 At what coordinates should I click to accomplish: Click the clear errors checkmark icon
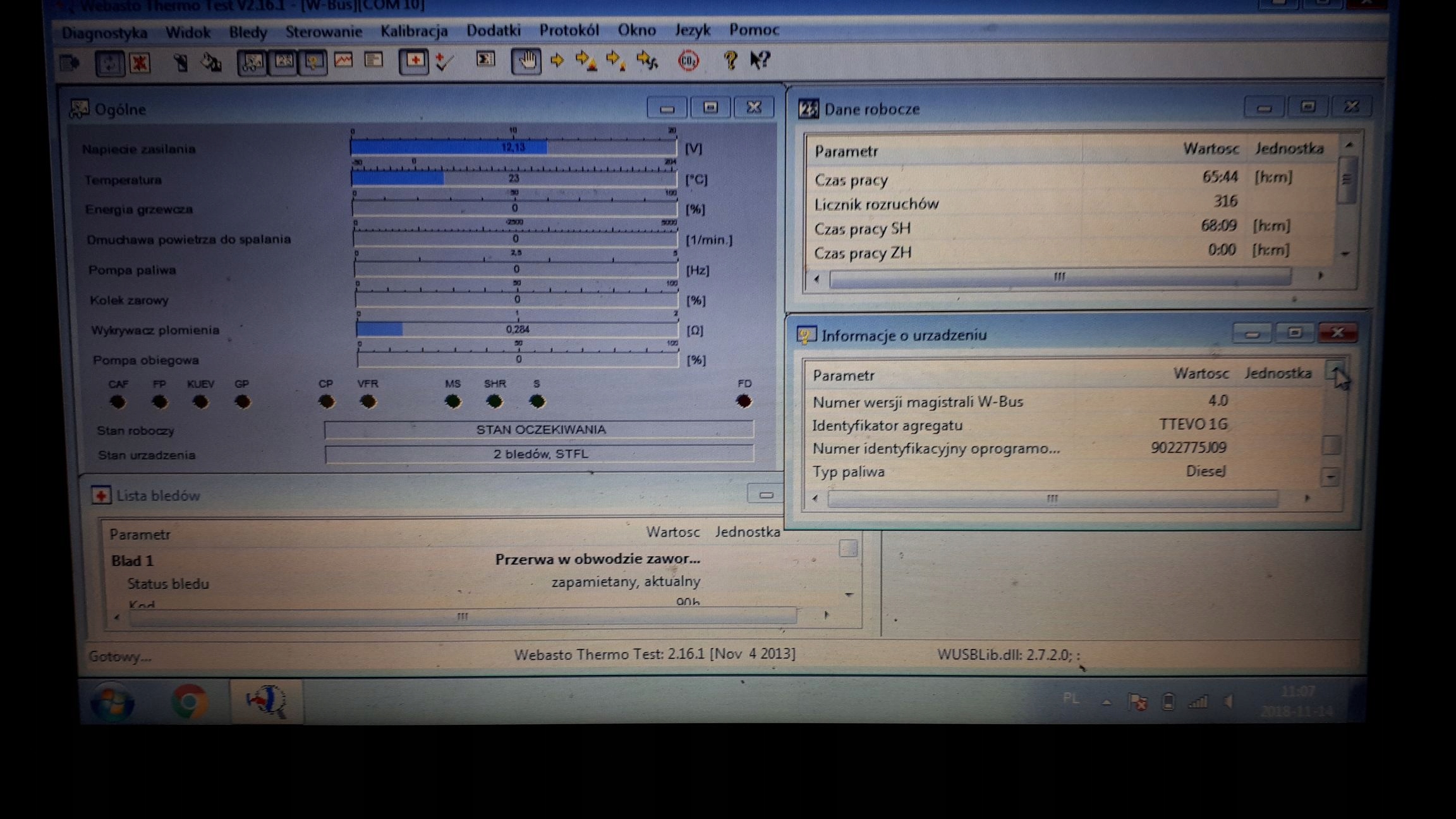pyautogui.click(x=445, y=62)
